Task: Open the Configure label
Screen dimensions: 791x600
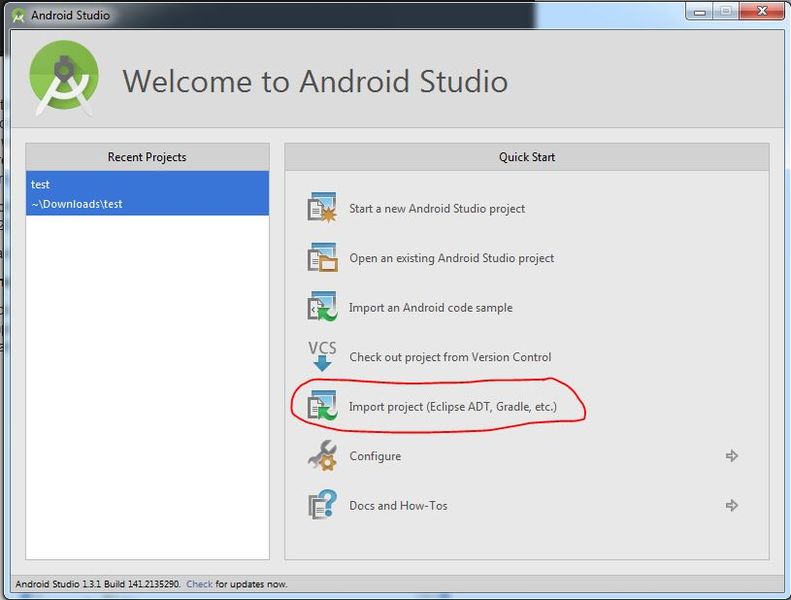Action: 375,456
